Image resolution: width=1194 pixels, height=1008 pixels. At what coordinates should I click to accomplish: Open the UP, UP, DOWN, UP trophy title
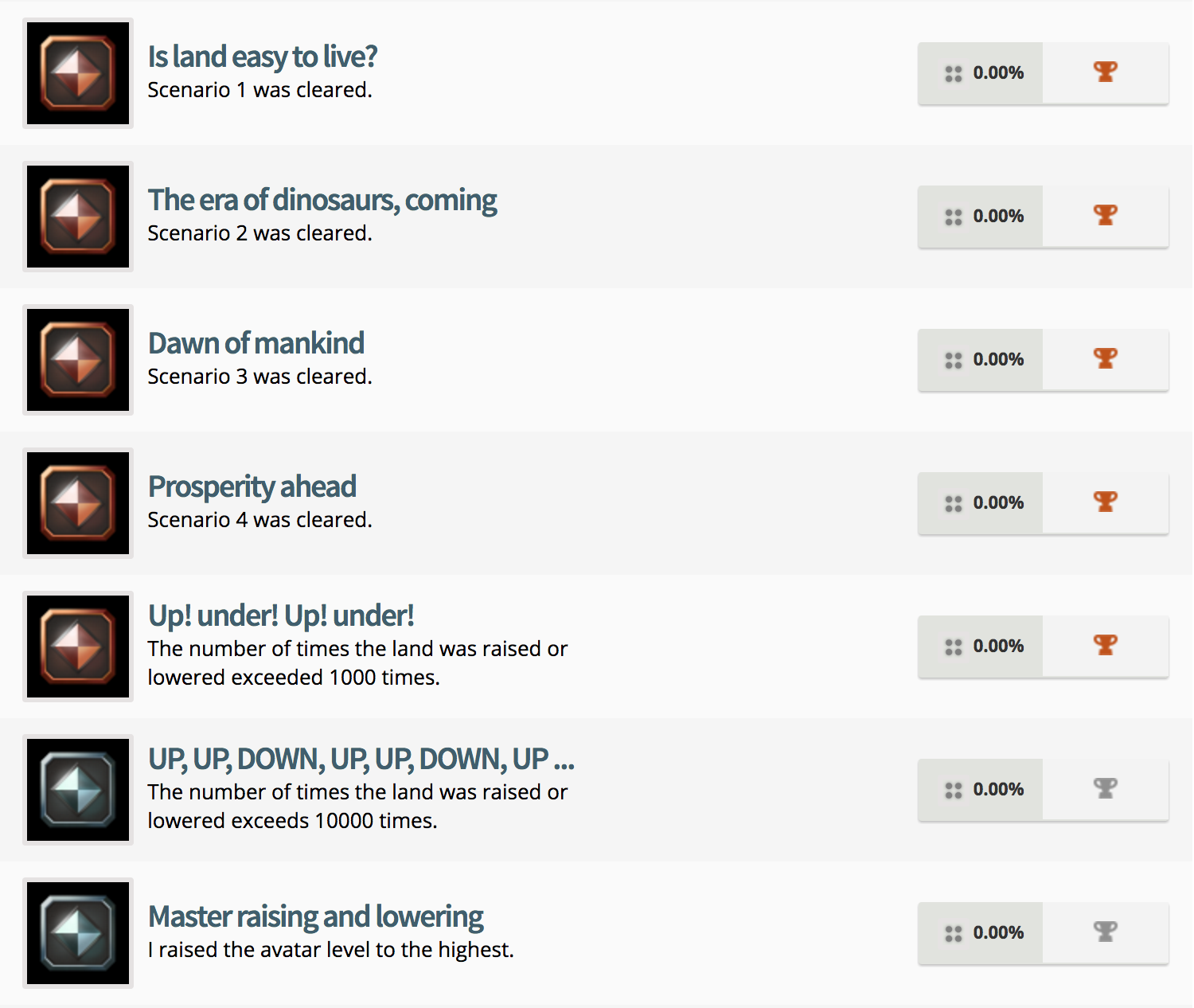pyautogui.click(x=361, y=760)
